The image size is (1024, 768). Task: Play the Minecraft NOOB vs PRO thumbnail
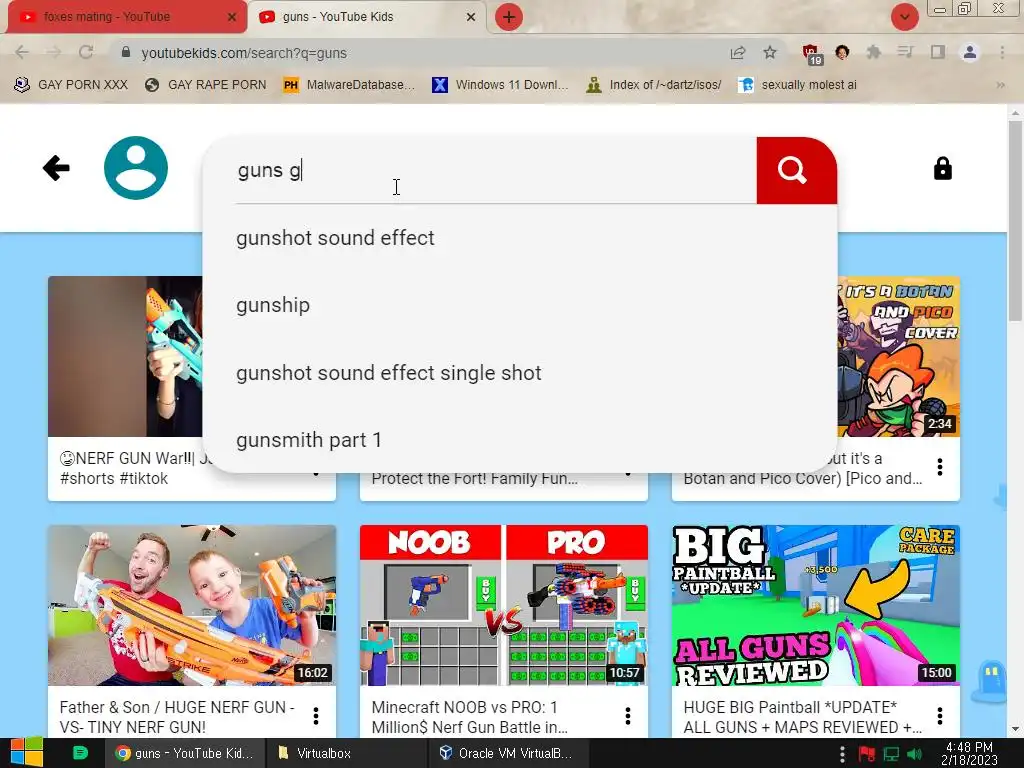click(x=504, y=605)
